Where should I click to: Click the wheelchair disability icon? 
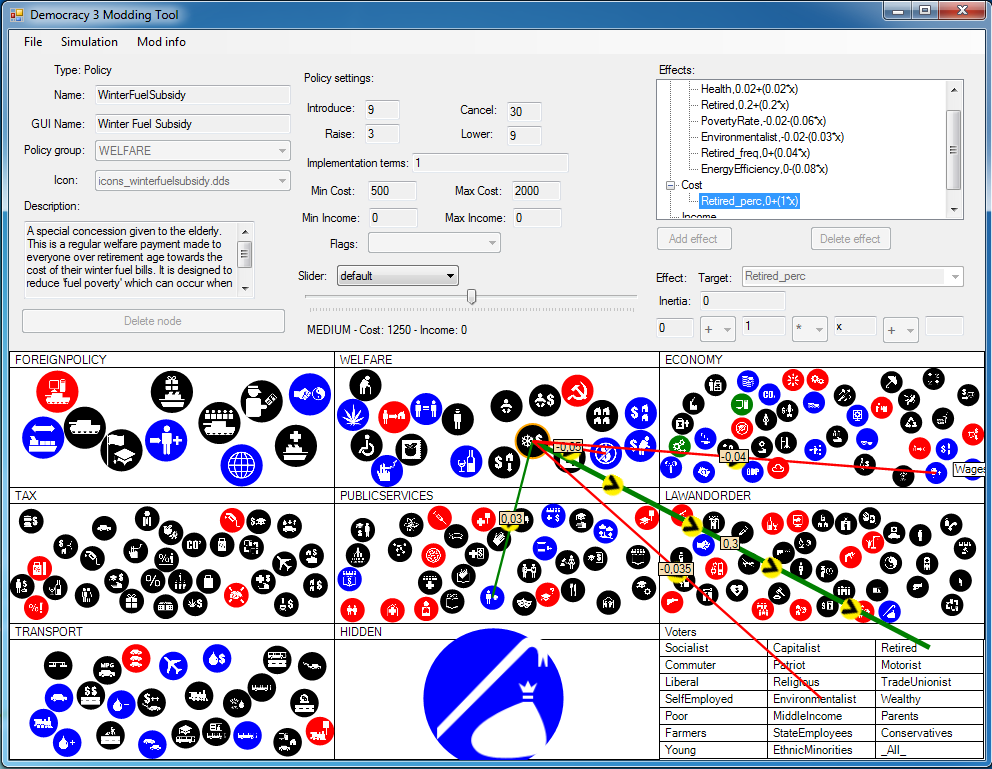coord(366,445)
